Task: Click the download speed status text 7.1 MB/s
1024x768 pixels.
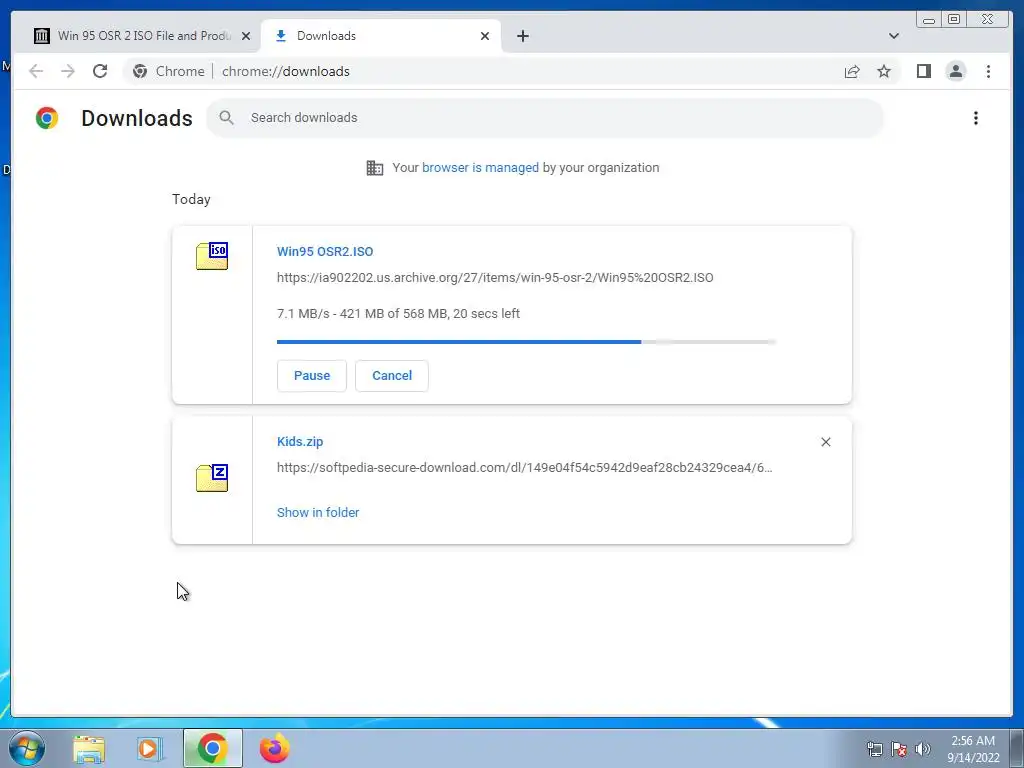Action: [x=398, y=313]
